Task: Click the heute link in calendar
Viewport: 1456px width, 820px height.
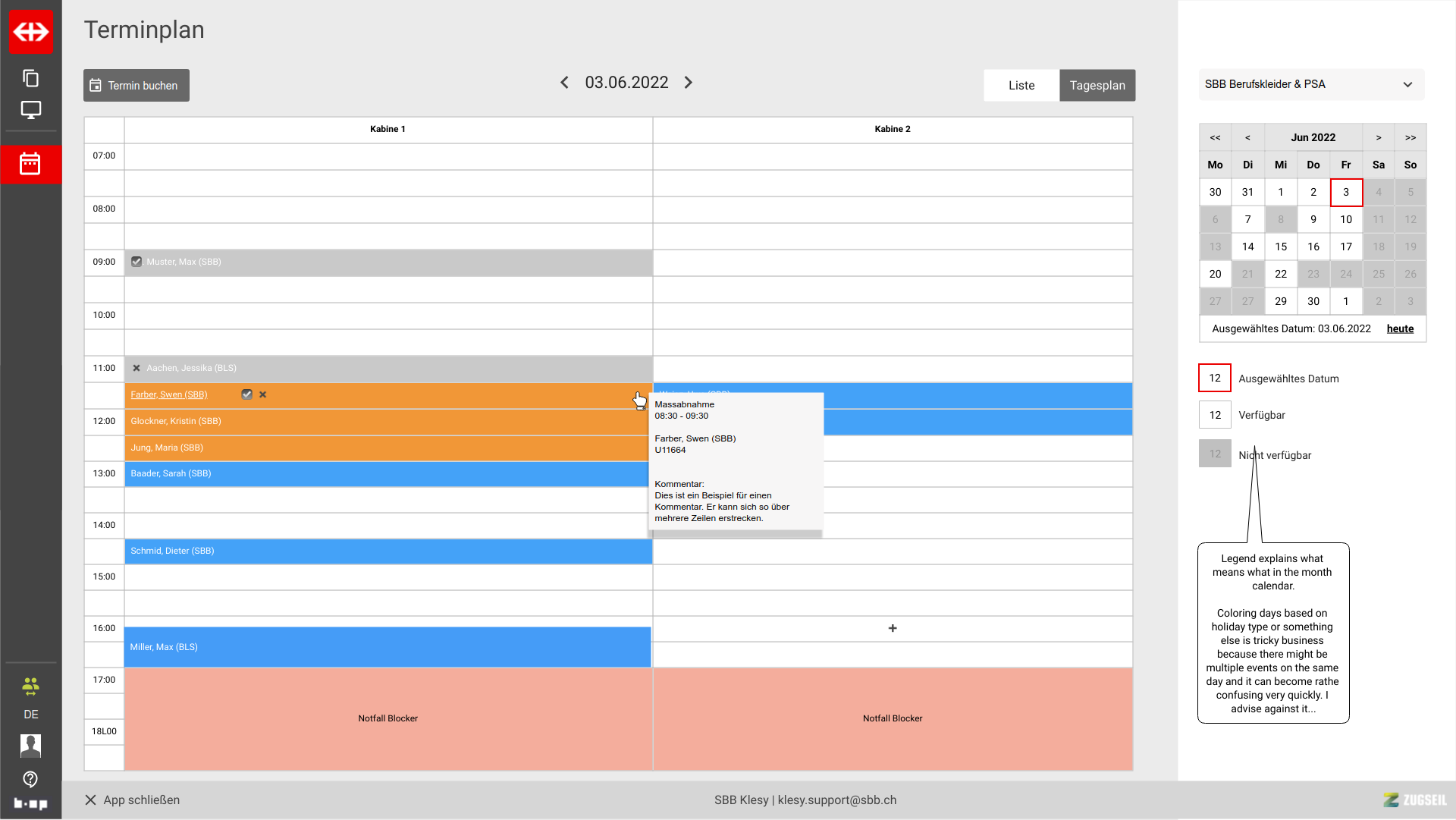Action: (1400, 328)
